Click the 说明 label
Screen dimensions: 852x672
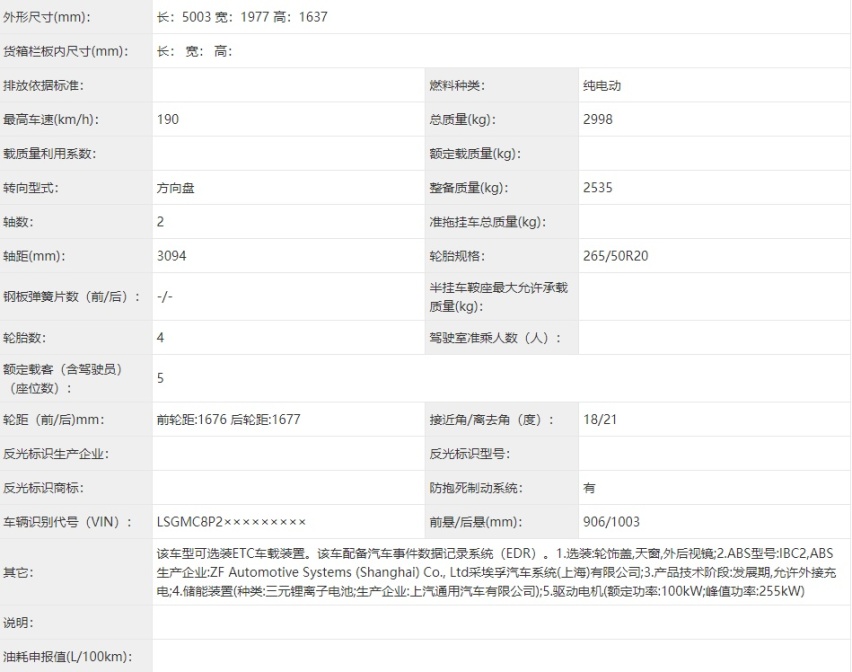(18, 623)
